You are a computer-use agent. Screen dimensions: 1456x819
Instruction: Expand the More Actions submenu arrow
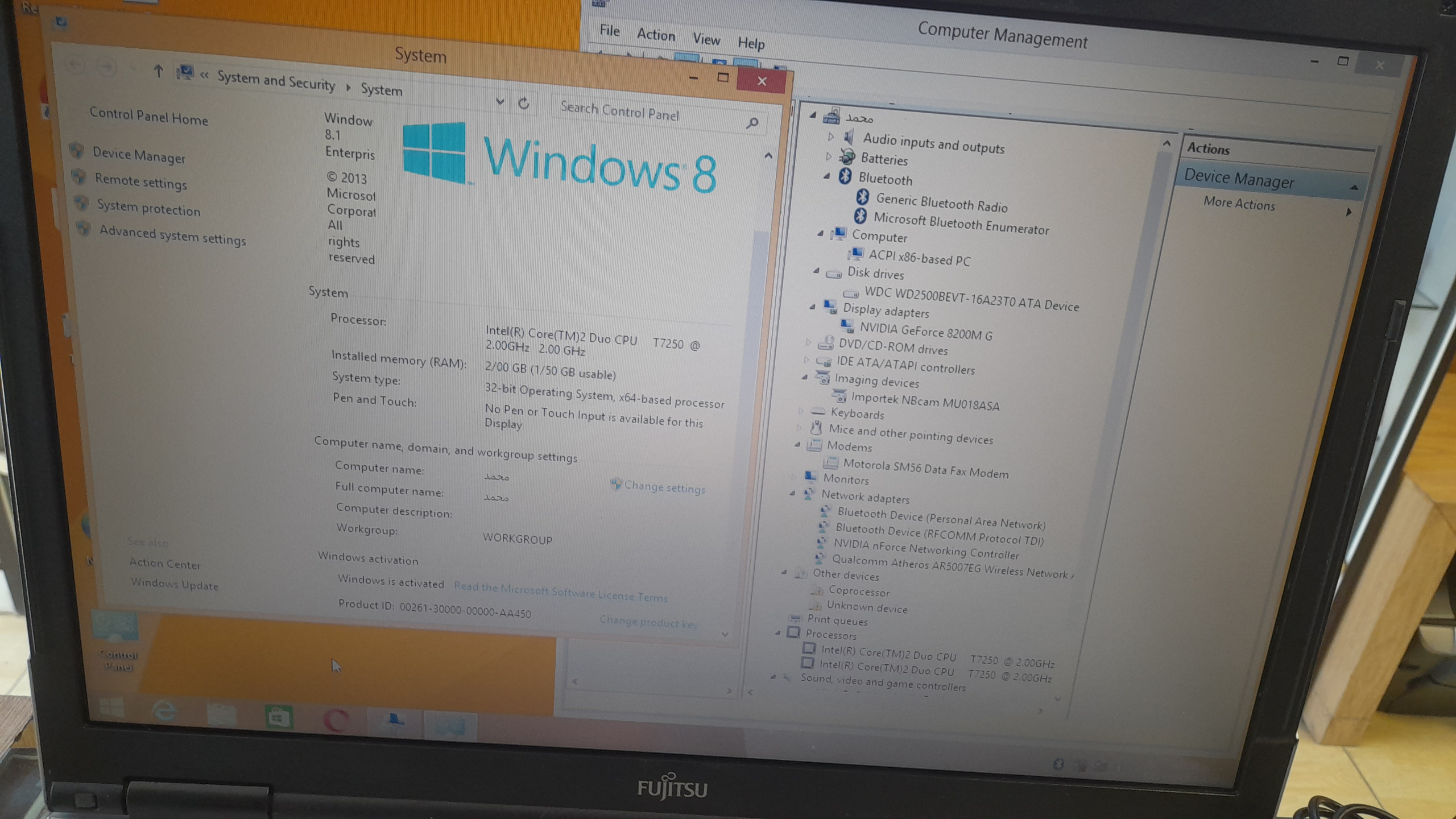point(1349,212)
